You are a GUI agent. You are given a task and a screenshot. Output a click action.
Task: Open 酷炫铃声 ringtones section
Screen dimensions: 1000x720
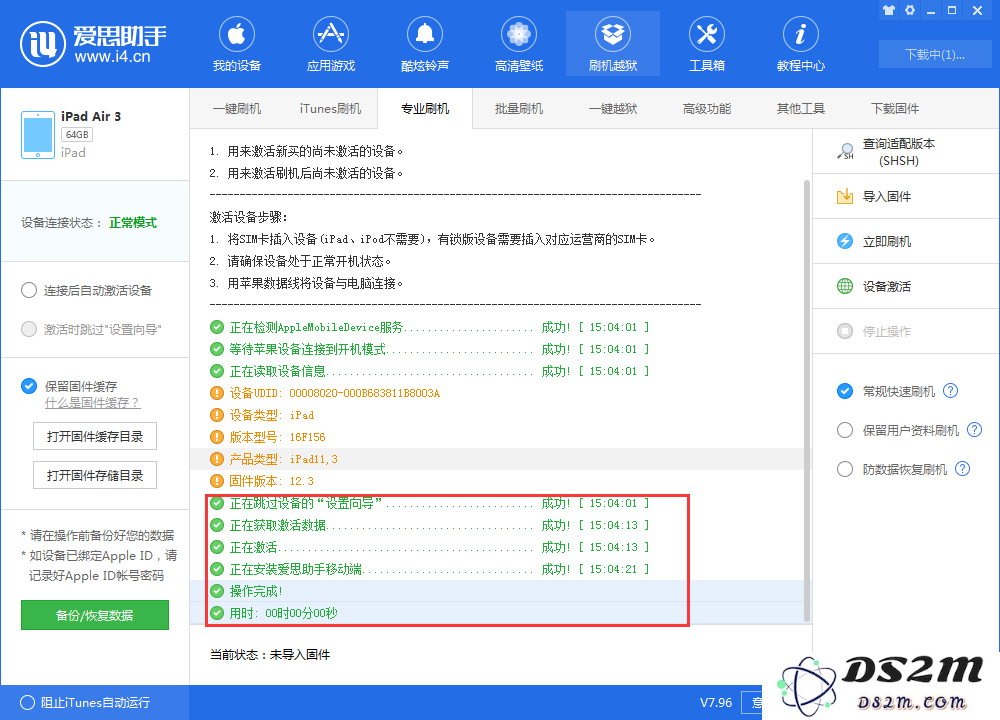[x=425, y=45]
